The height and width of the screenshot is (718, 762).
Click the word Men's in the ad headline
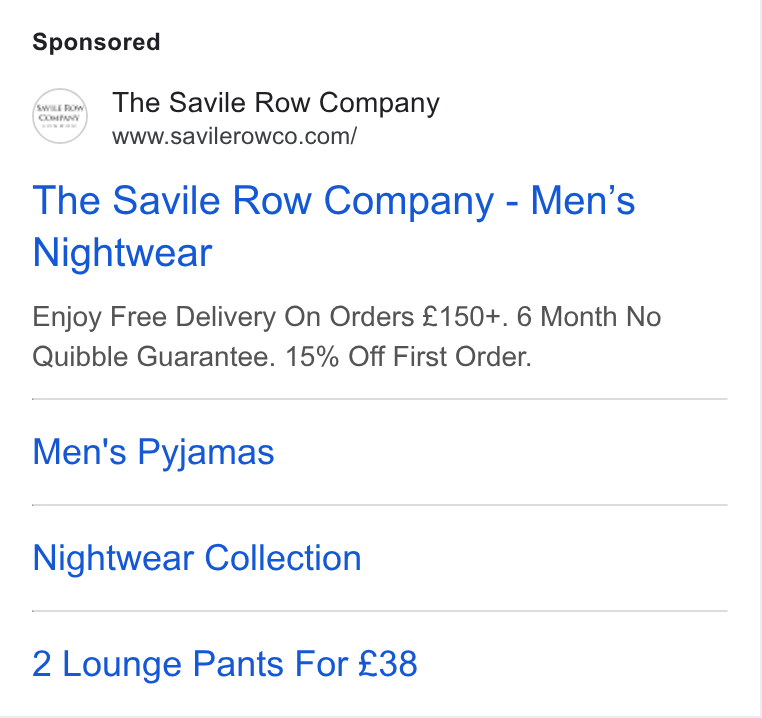pos(583,200)
